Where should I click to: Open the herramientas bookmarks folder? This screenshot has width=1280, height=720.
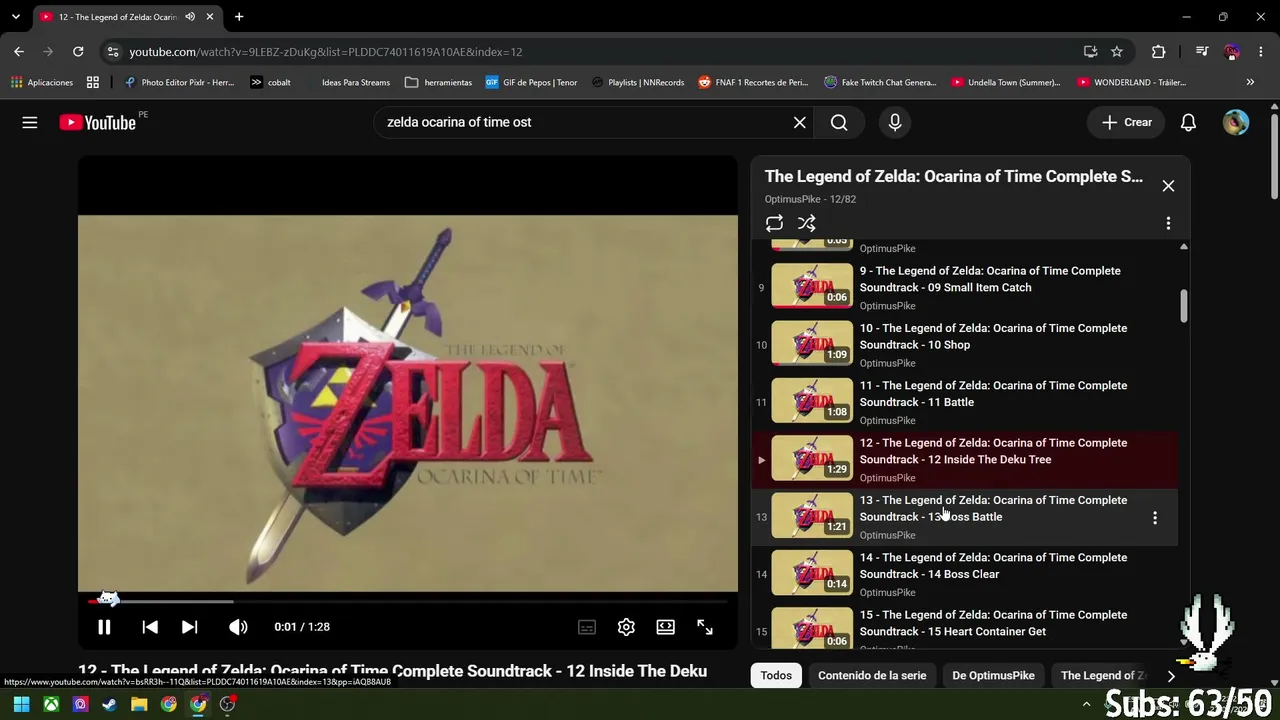[438, 82]
